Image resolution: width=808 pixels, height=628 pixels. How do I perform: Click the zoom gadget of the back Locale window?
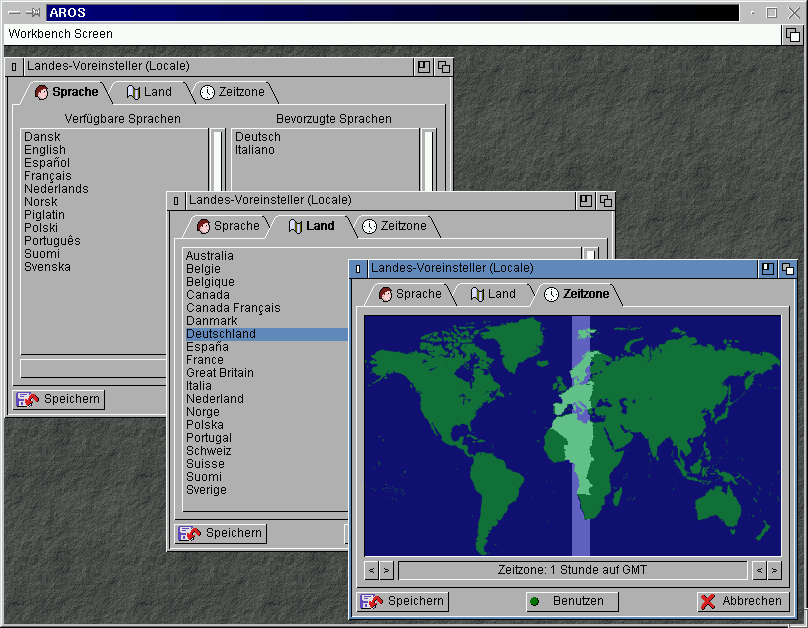point(424,66)
